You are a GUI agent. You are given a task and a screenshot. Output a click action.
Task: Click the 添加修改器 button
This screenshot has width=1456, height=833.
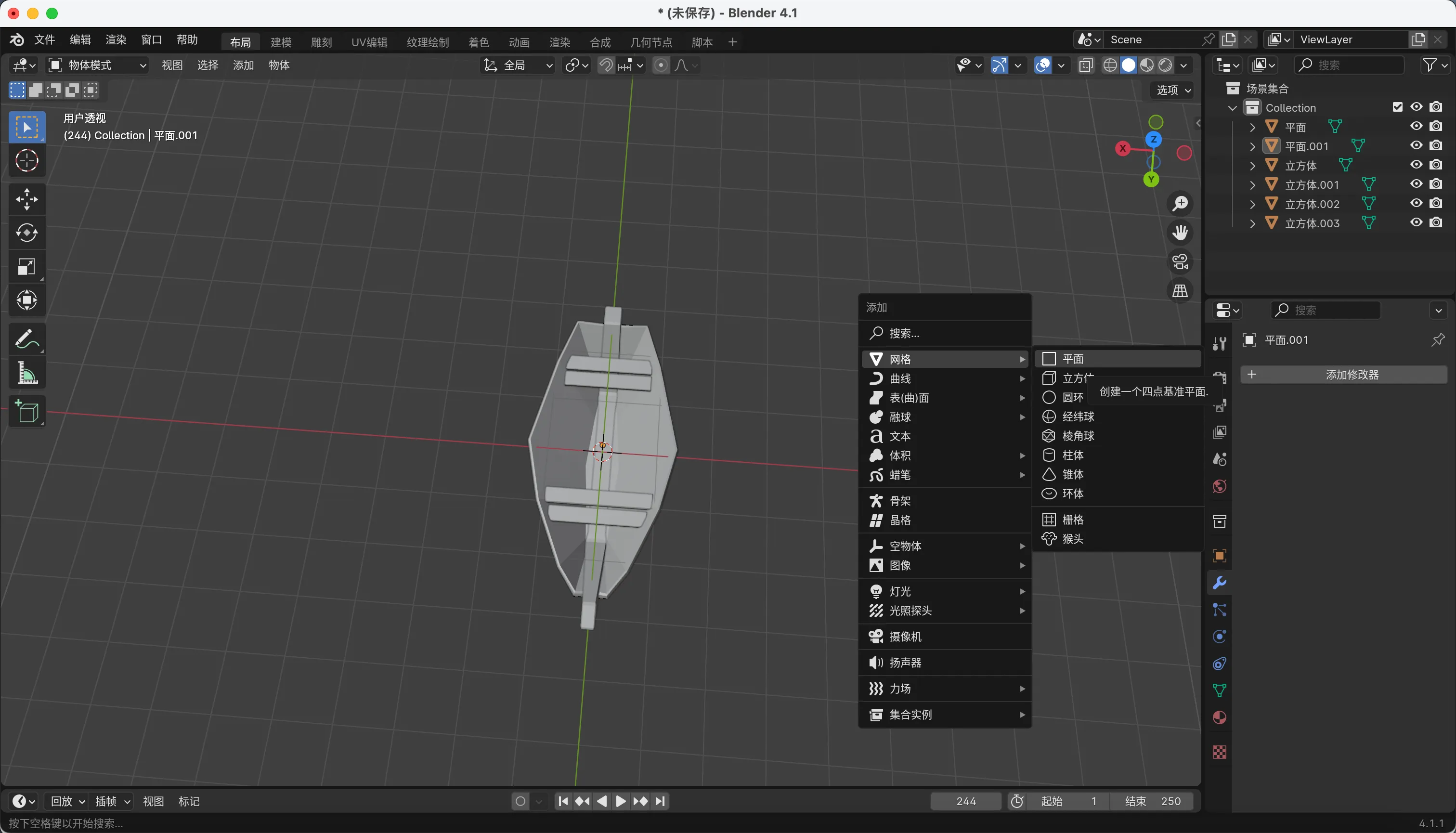1343,375
